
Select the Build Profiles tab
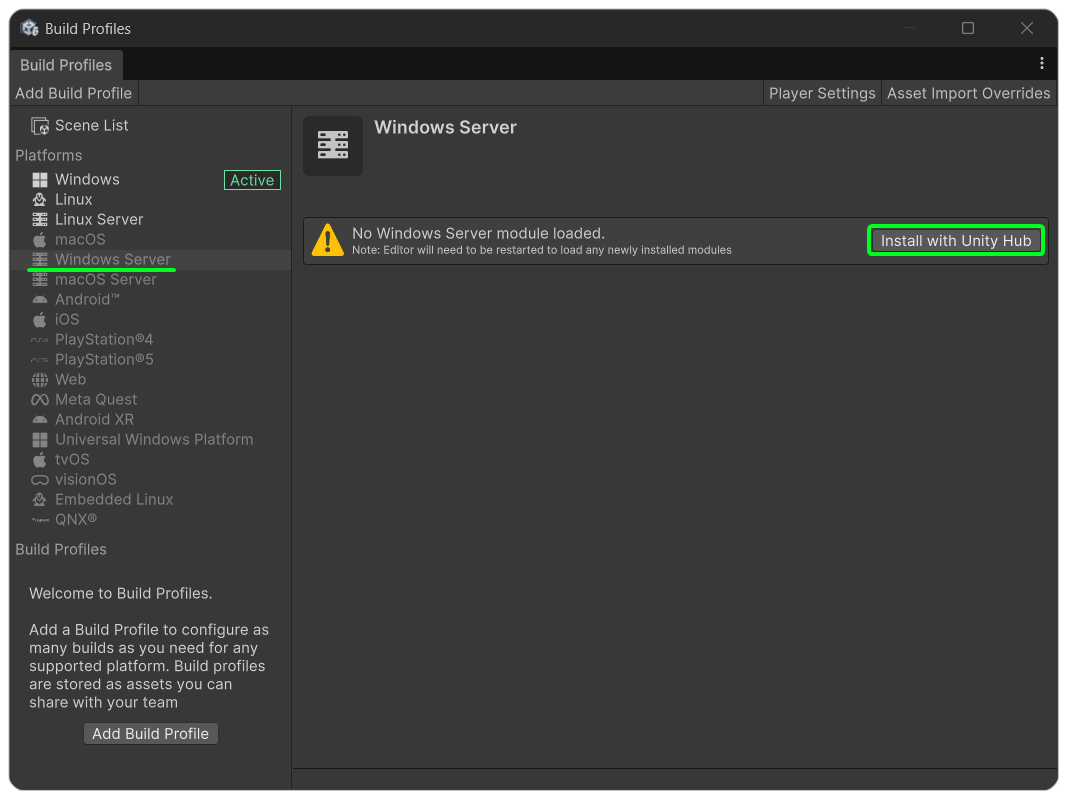[66, 65]
